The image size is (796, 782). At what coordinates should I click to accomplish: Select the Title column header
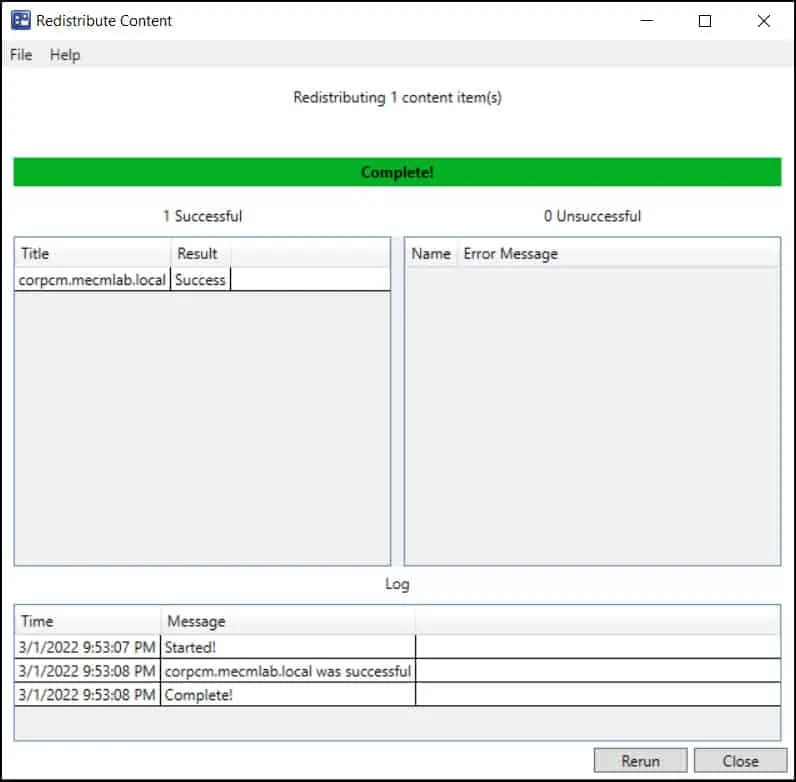coord(93,253)
